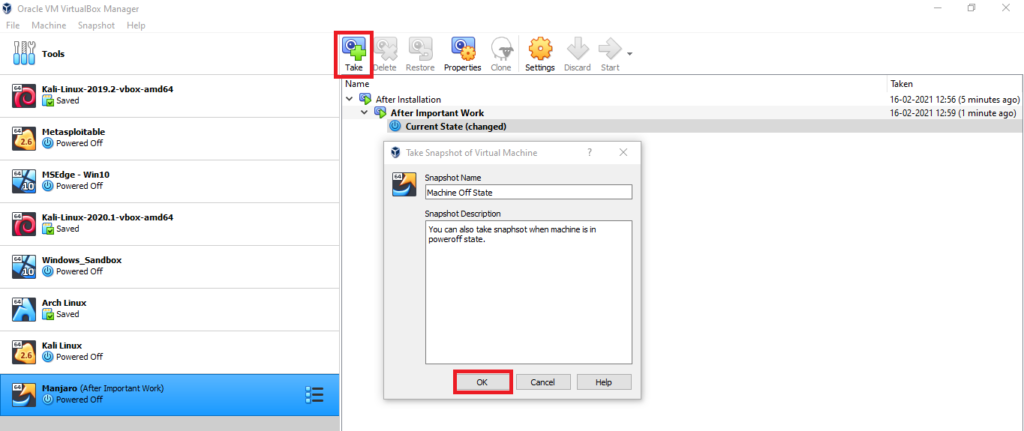Open Manjaro machine tools list menu icon
Viewport: 1024px width, 431px height.
[x=314, y=395]
